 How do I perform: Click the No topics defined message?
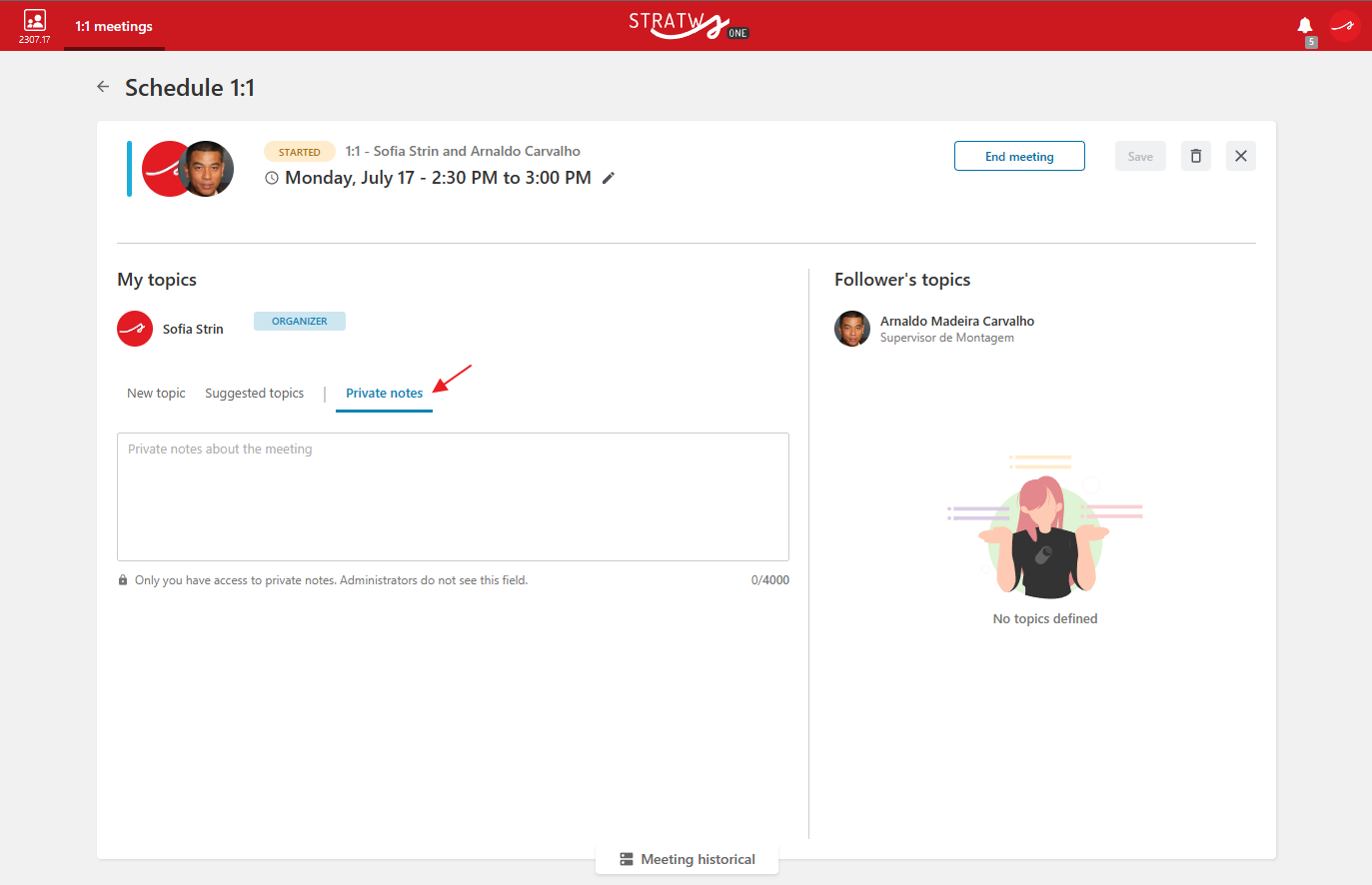click(x=1045, y=618)
